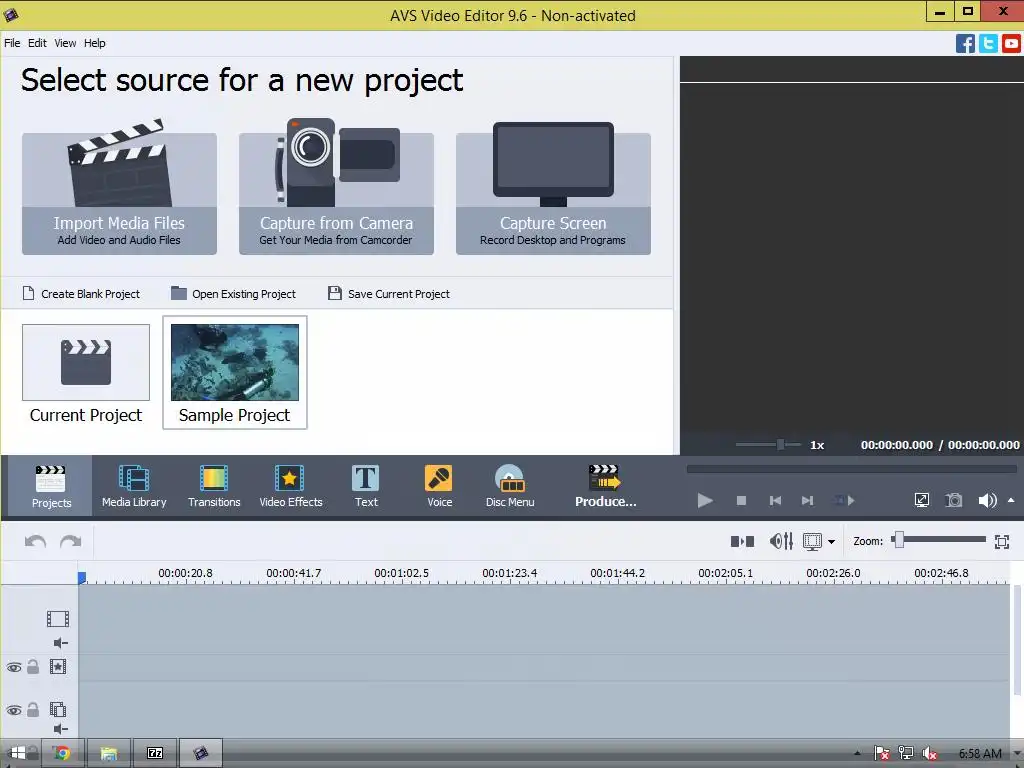Click Save Current Project
This screenshot has height=768, width=1024.
coord(389,294)
